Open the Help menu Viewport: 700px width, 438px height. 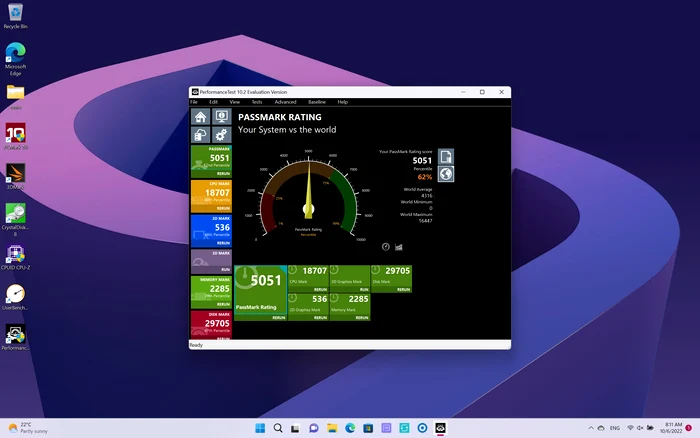click(342, 102)
